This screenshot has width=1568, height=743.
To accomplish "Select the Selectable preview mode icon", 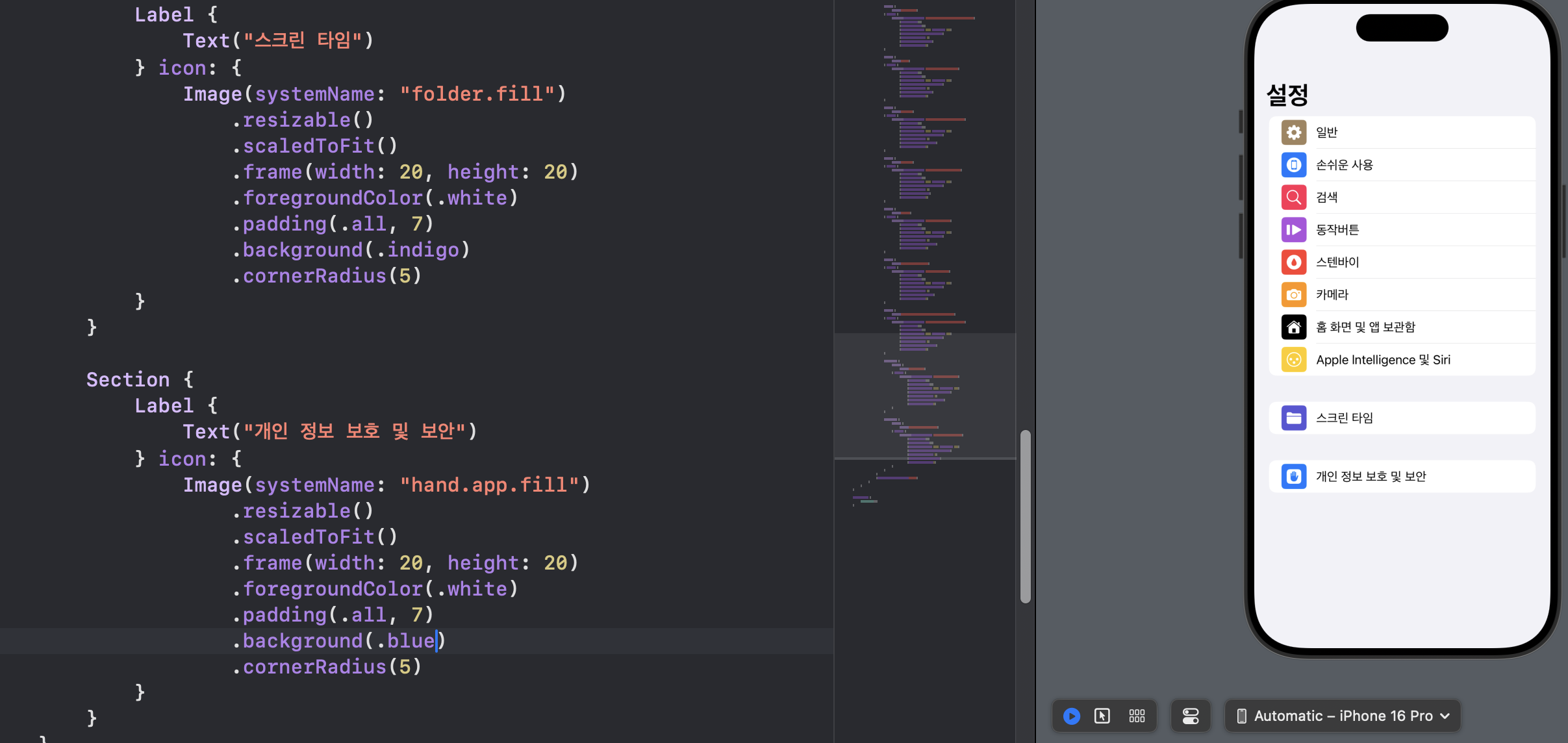I will [1102, 716].
